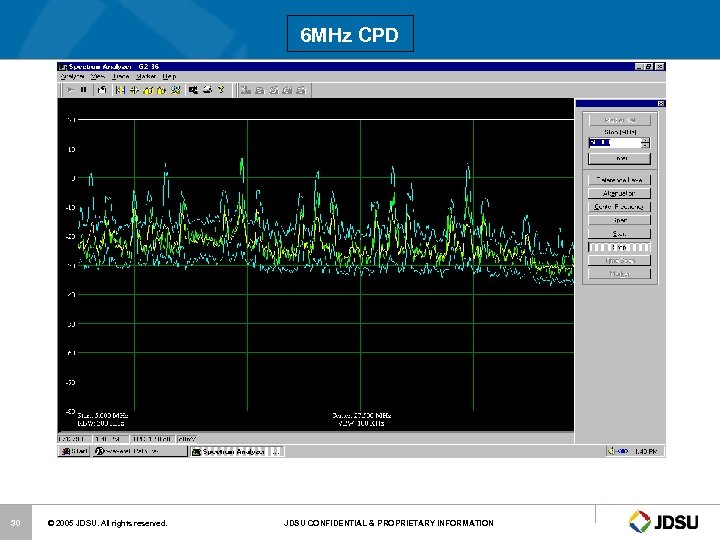Viewport: 720px width, 540px height.
Task: Click the print icon in the toolbar
Action: click(206, 89)
